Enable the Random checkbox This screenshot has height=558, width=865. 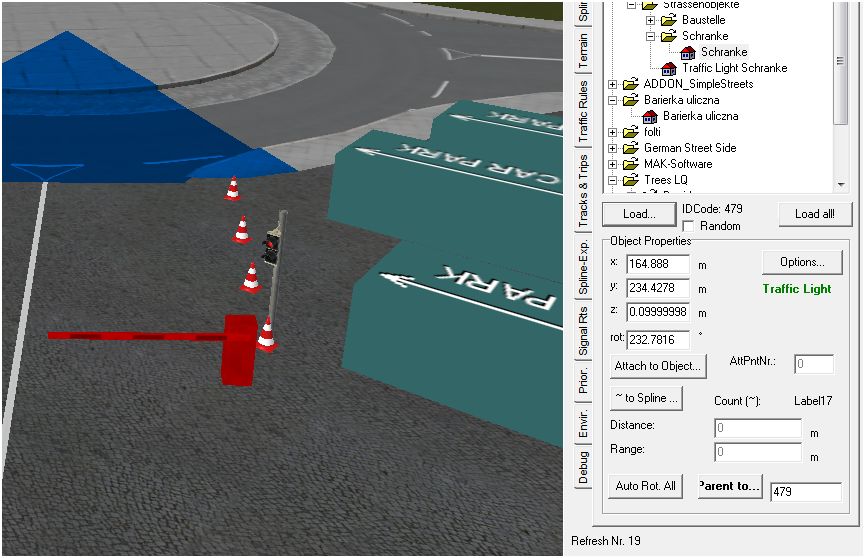pos(688,227)
